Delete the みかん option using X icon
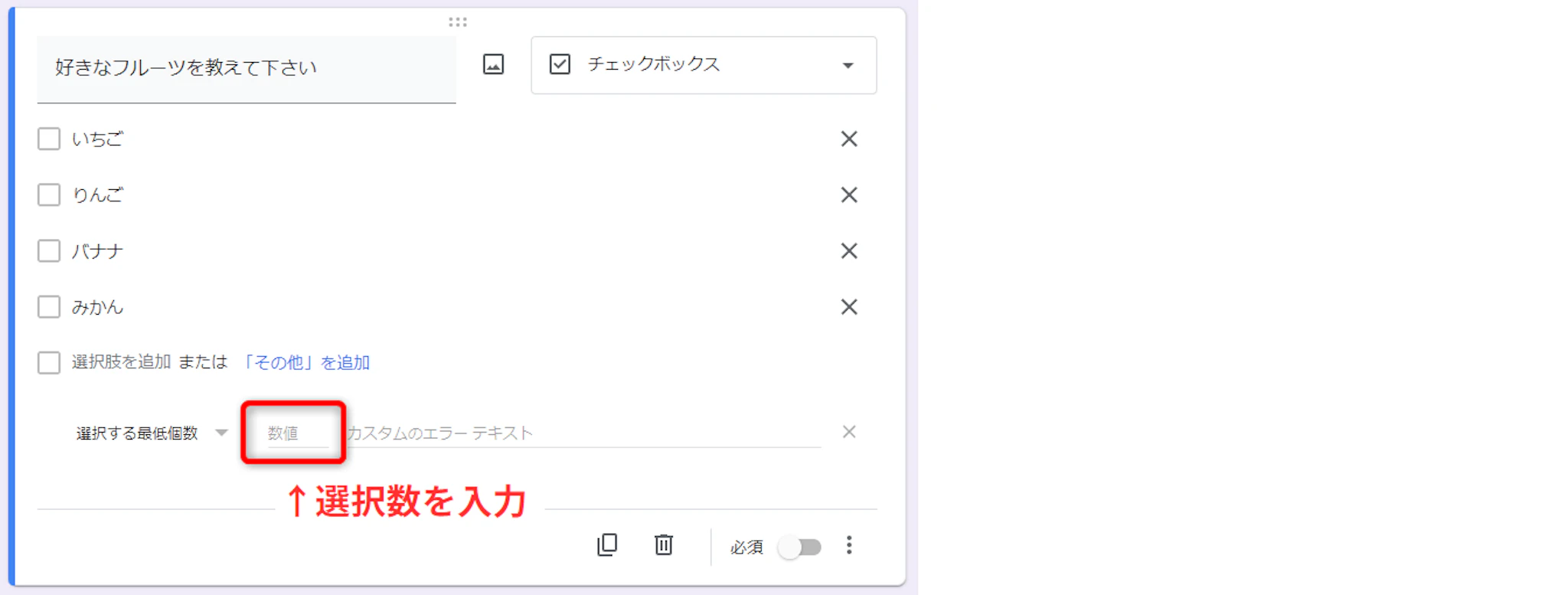Screen dimensions: 1568x595 coord(848,306)
